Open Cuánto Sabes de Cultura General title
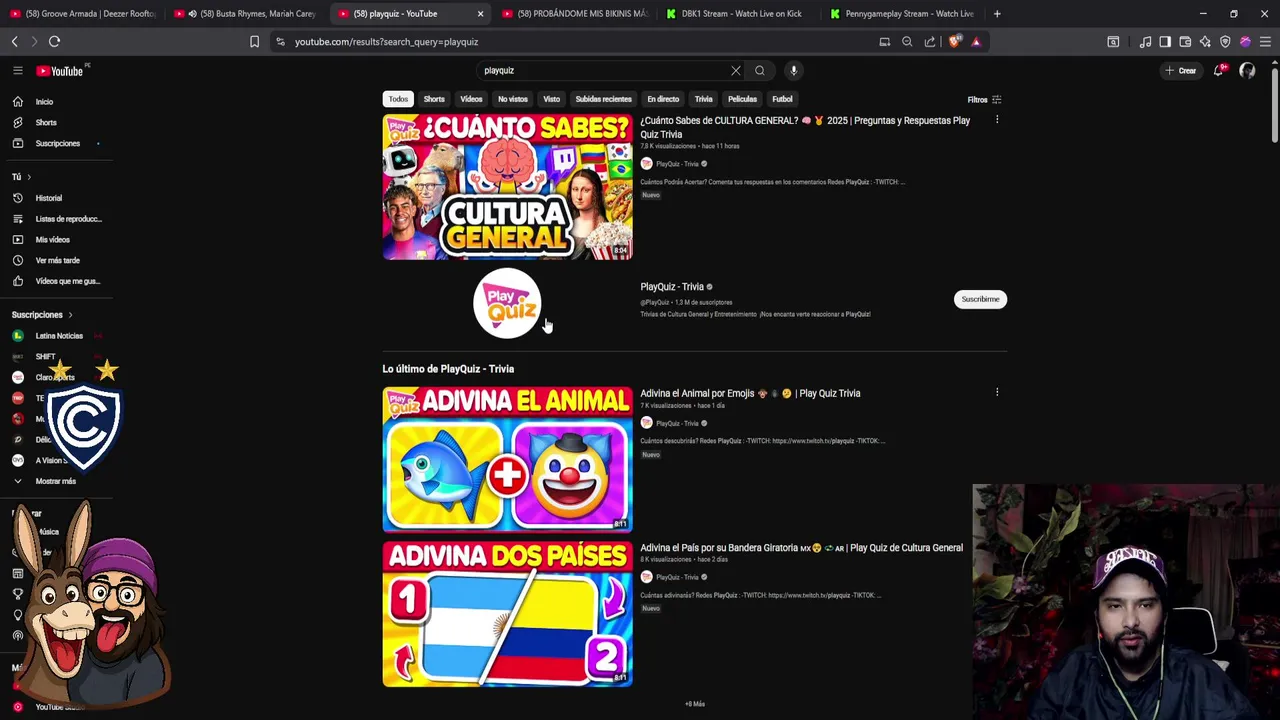 click(805, 127)
